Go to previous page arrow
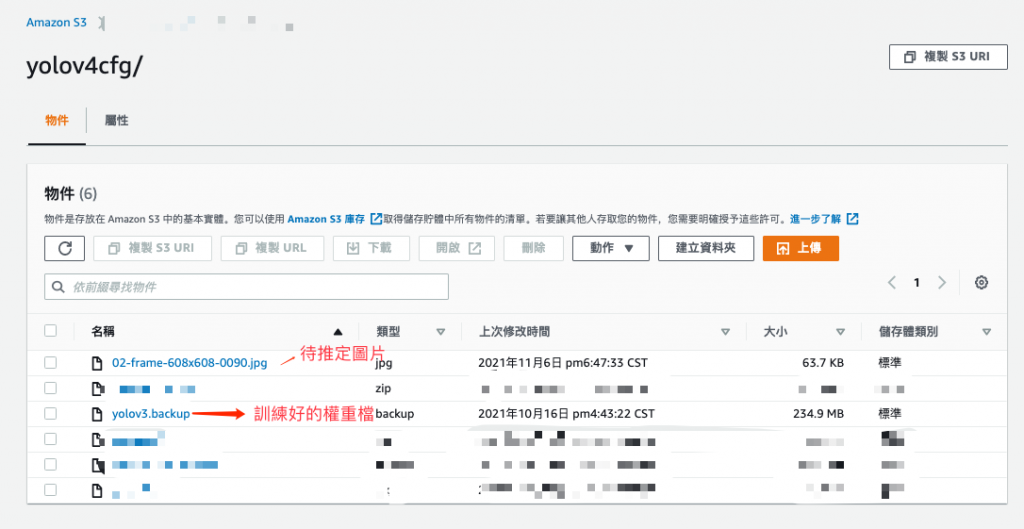1024x529 pixels. tap(891, 283)
